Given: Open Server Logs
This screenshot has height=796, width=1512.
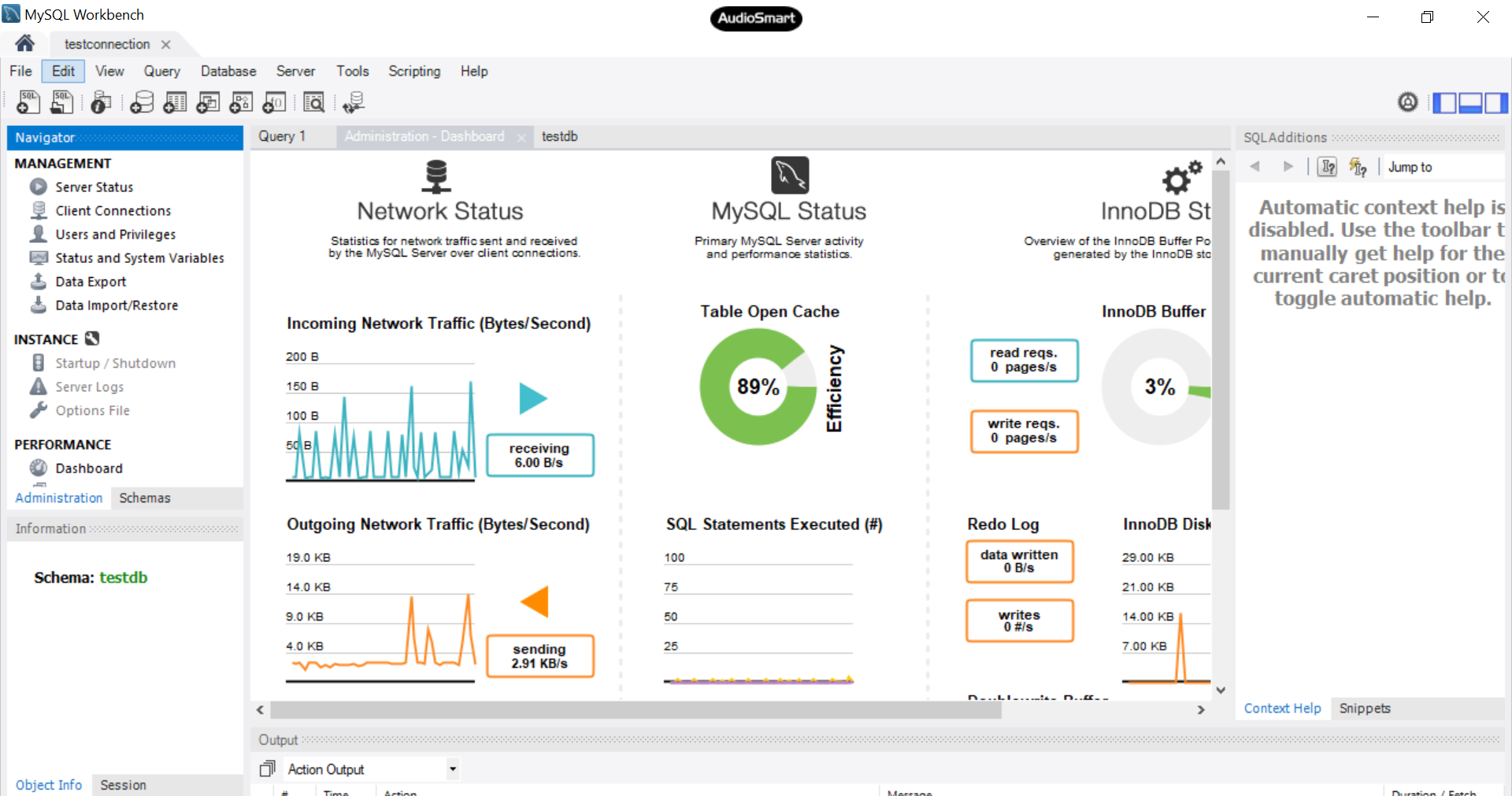Looking at the screenshot, I should pos(89,387).
